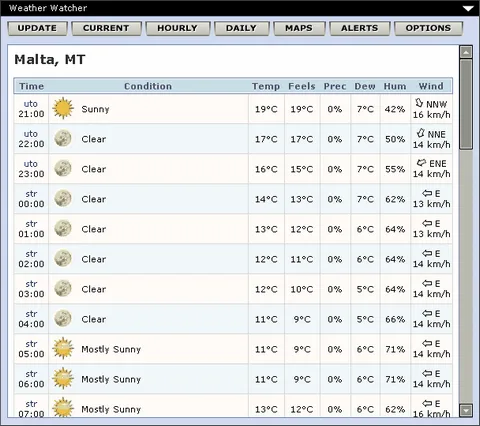Select Mostly Sunny text at str 05:00
Screen dimensions: 480x426
[x=111, y=349]
